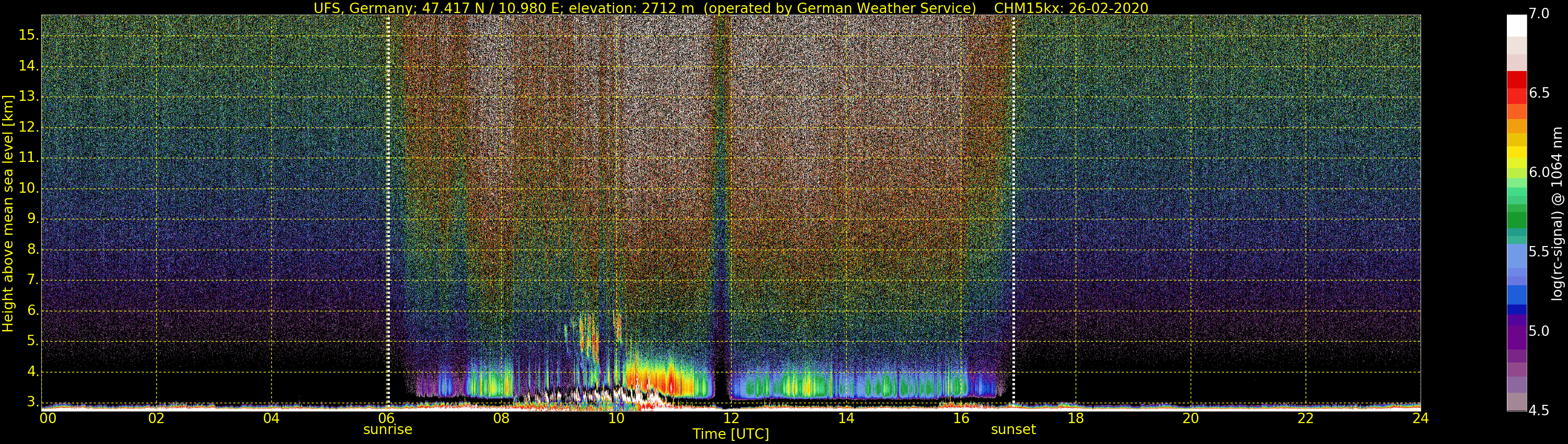Viewport: 1568px width, 444px height.
Task: Click the height axis tick label '14.'
Action: pos(28,66)
